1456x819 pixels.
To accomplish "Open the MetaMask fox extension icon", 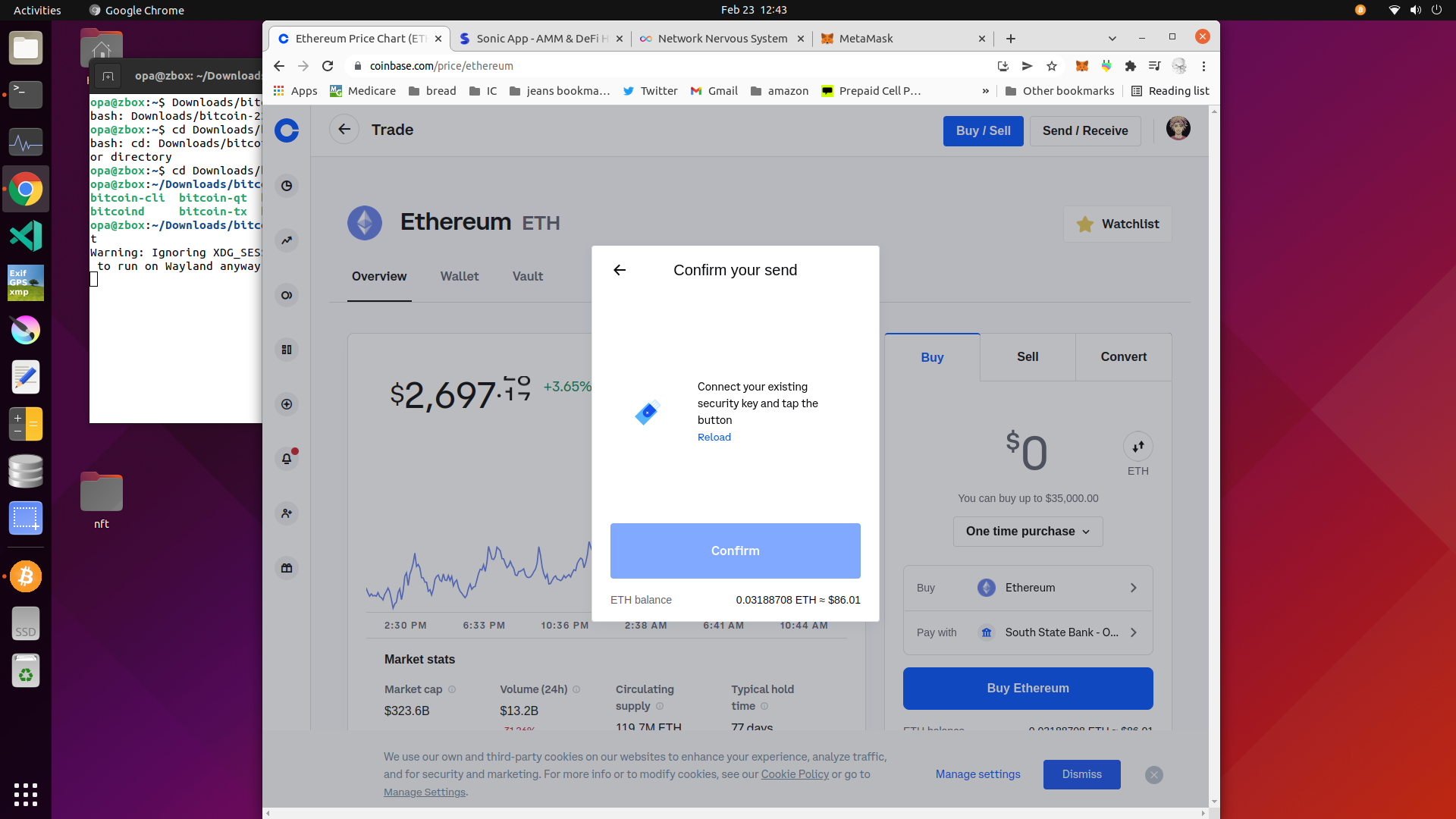I will click(1082, 66).
